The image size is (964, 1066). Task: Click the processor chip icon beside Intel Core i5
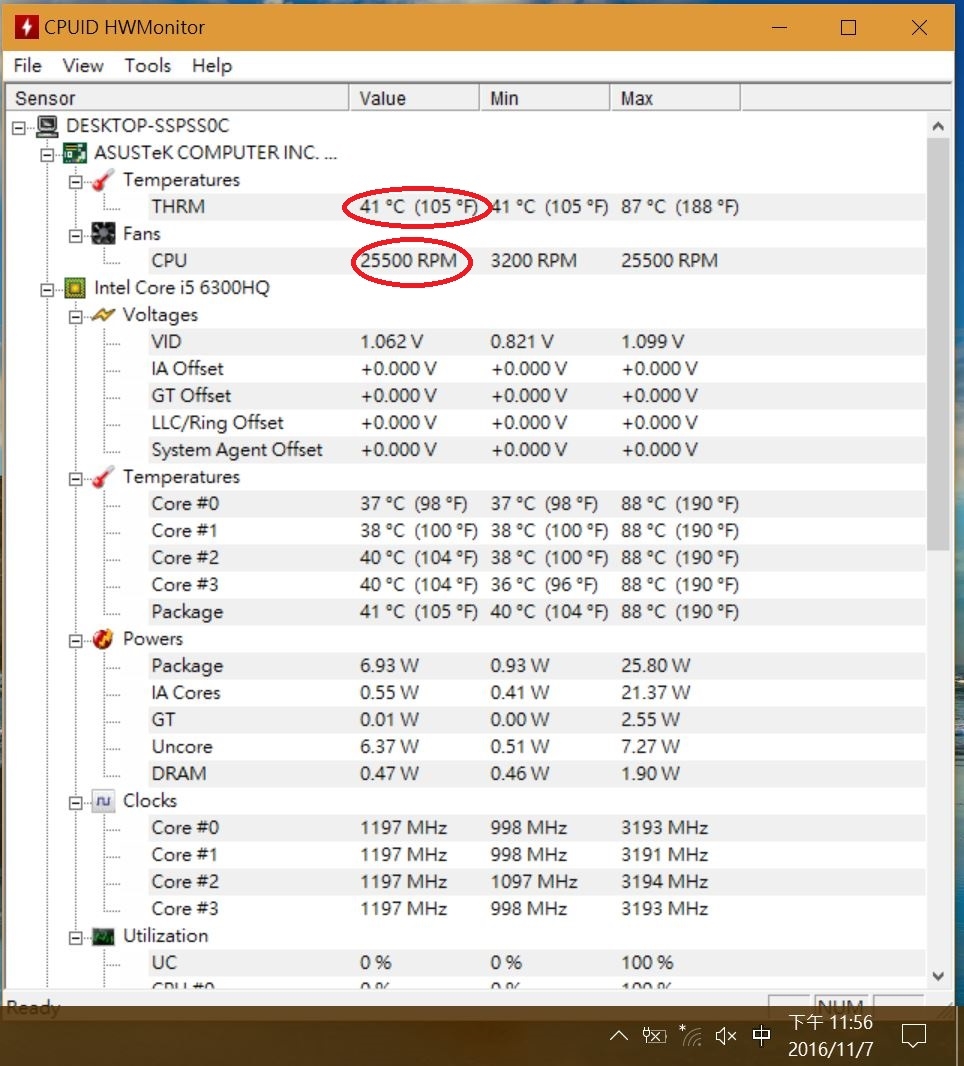click(75, 288)
